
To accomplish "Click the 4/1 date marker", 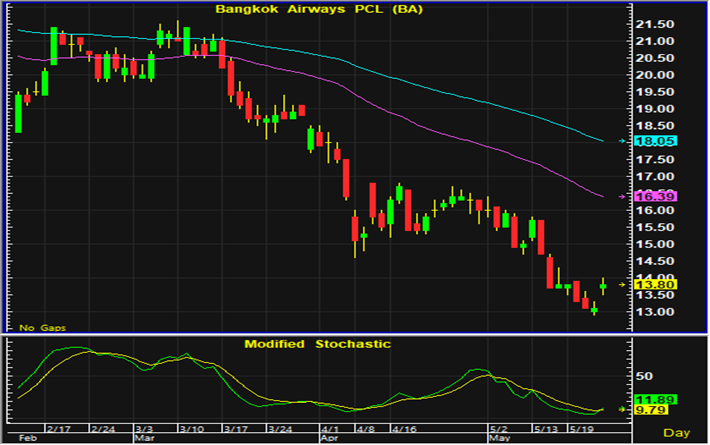I will [x=330, y=429].
